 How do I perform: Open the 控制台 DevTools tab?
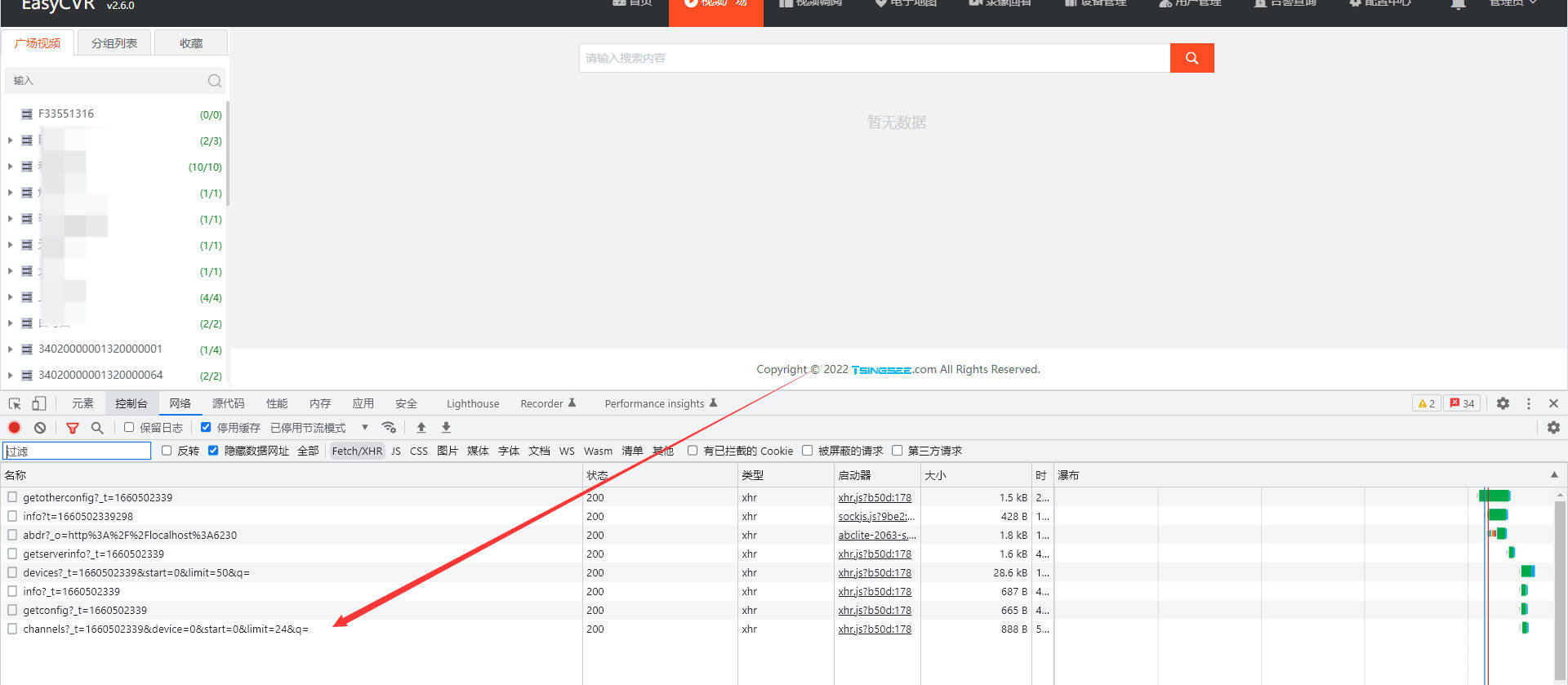point(131,403)
